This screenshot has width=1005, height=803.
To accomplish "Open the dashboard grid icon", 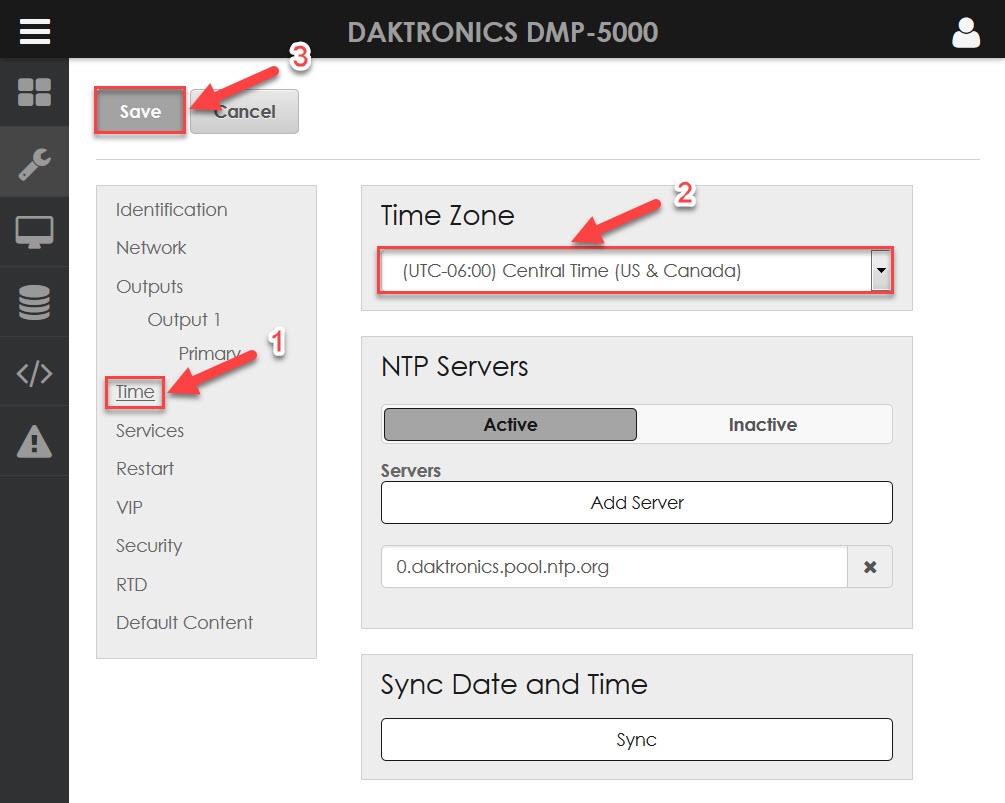I will pos(34,92).
